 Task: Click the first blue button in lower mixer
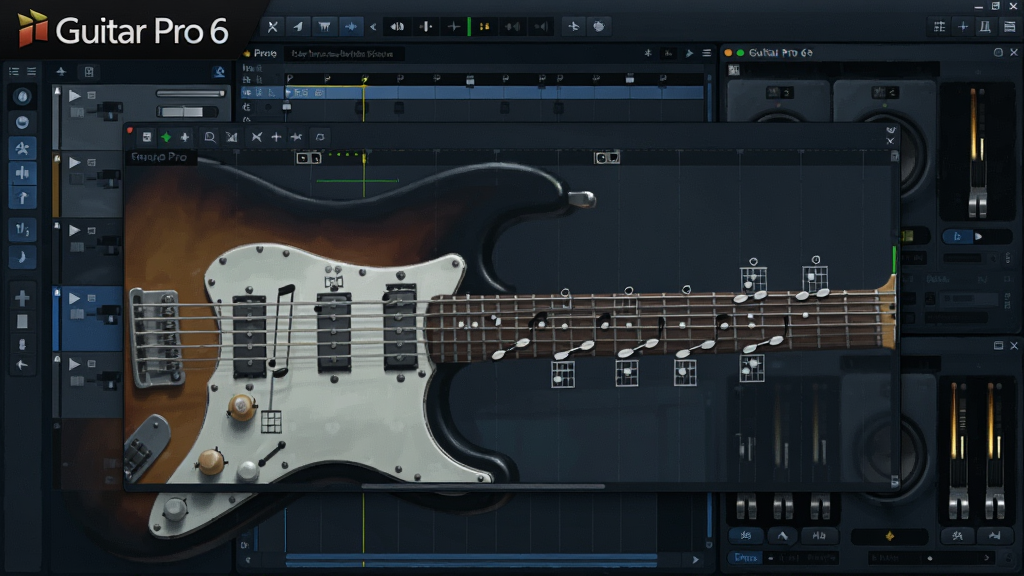pyautogui.click(x=746, y=536)
